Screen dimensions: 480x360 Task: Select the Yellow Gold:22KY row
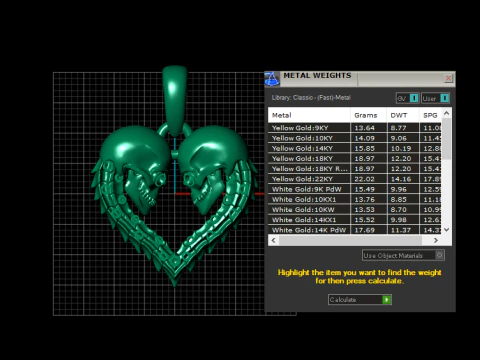pyautogui.click(x=355, y=179)
